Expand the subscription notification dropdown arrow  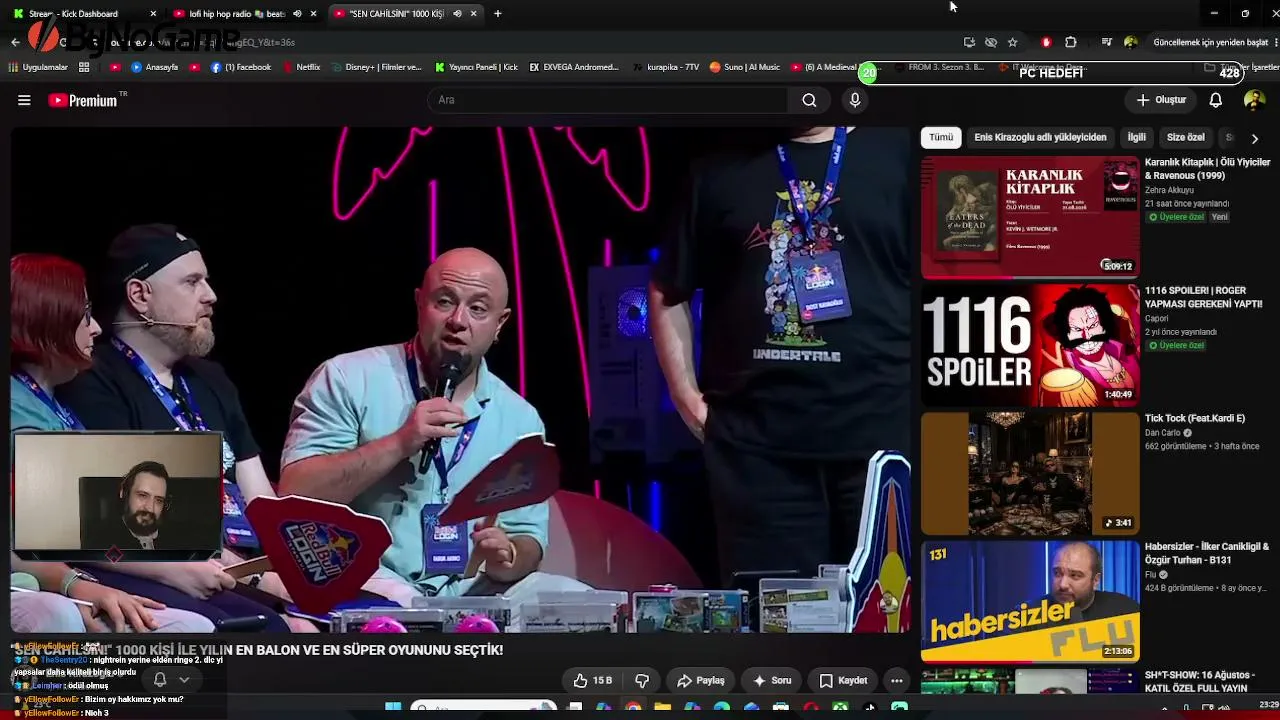tap(184, 680)
